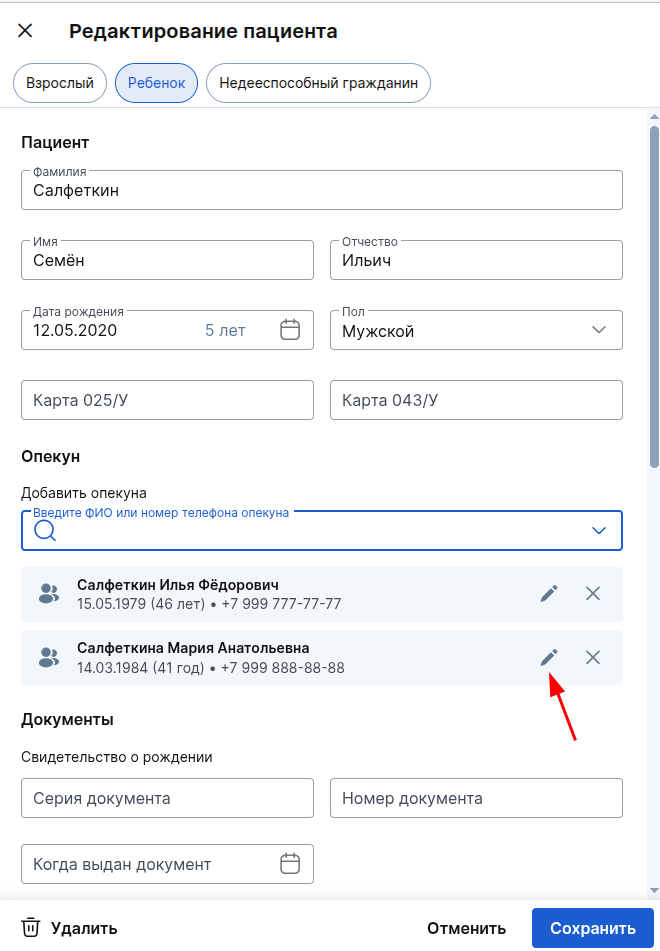Click the Отчество field containing Ильич
Viewport: 660px width, 951px height.
(x=476, y=260)
